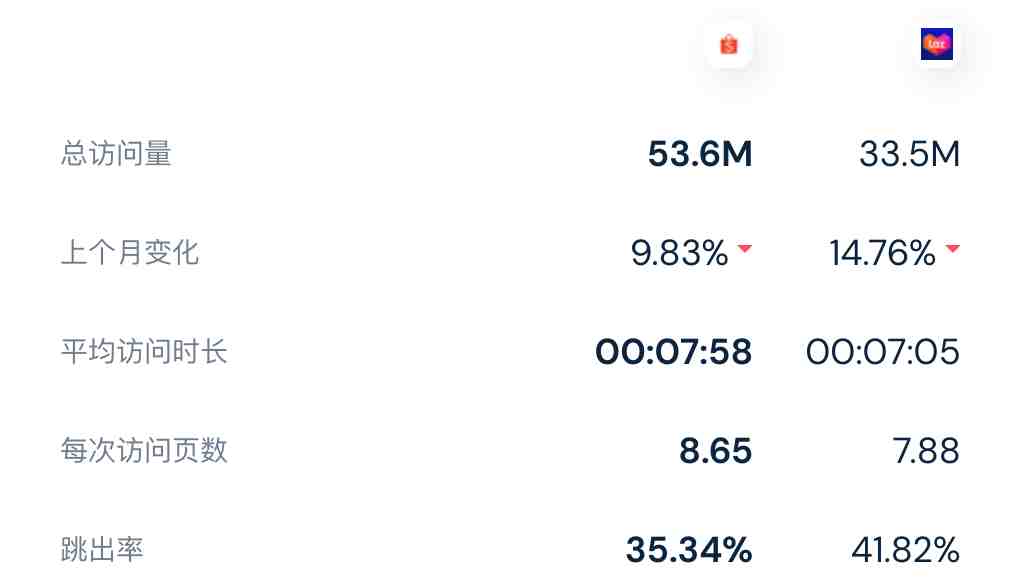This screenshot has width=1028, height=584.
Task: Select the 上个月变化 row label
Action: pyautogui.click(x=130, y=252)
